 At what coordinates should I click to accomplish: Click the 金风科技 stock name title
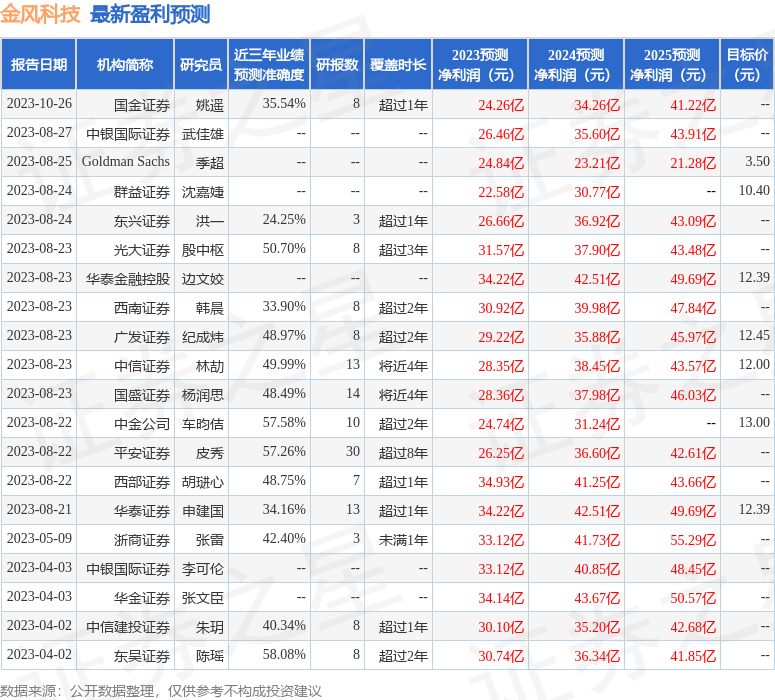(41, 14)
